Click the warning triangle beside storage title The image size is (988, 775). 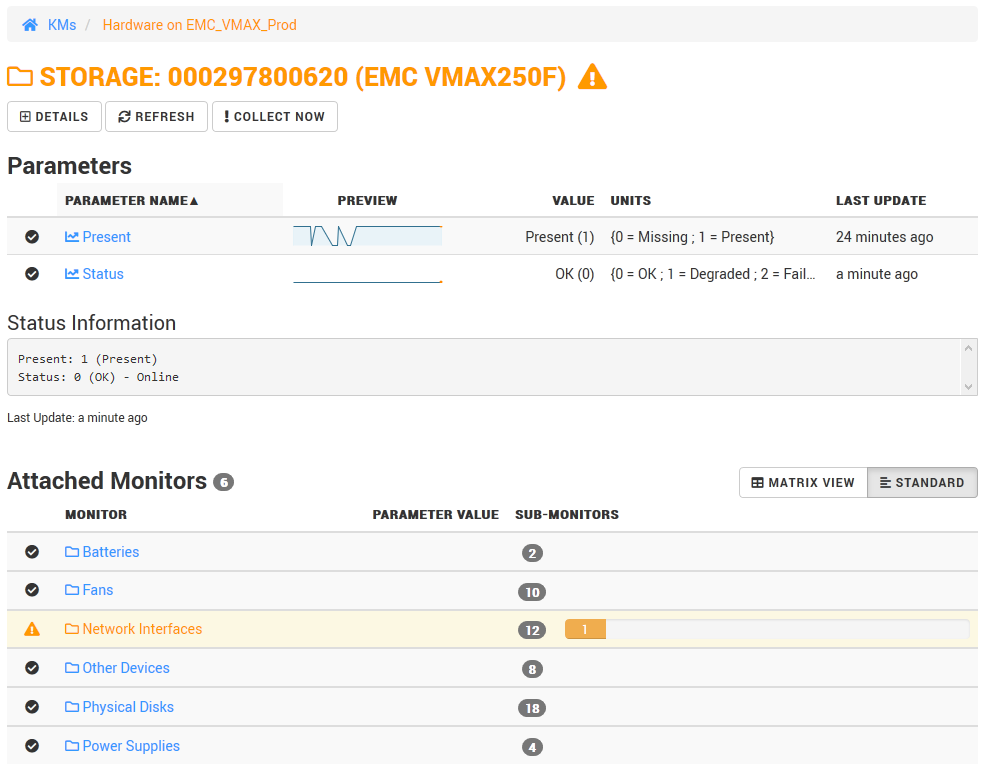tap(592, 77)
